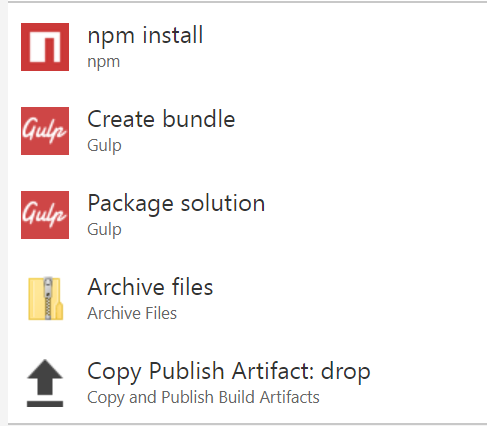Click the upload arrow publish artifact icon
The height and width of the screenshot is (426, 487).
click(45, 383)
